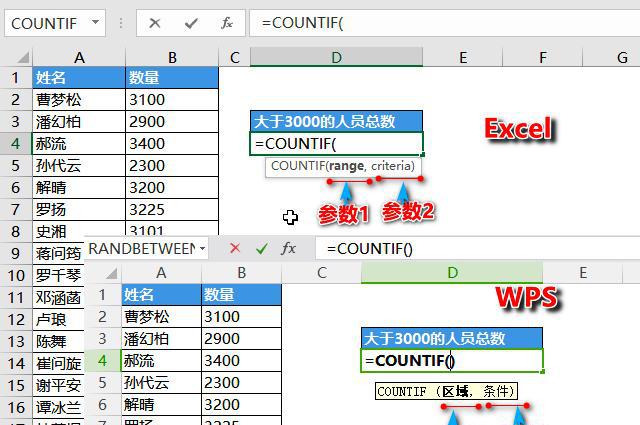Open WPS name box dropdown RANDBETWEEN
The image size is (640, 425).
pyautogui.click(x=202, y=248)
